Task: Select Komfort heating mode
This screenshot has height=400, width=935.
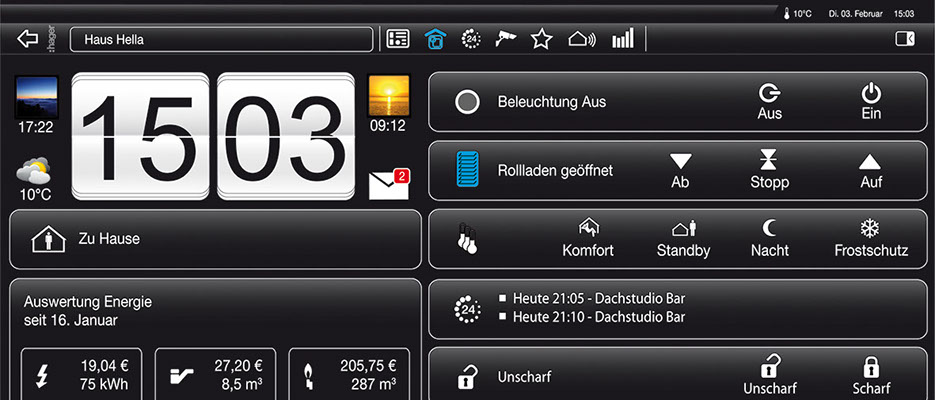Action: point(588,240)
